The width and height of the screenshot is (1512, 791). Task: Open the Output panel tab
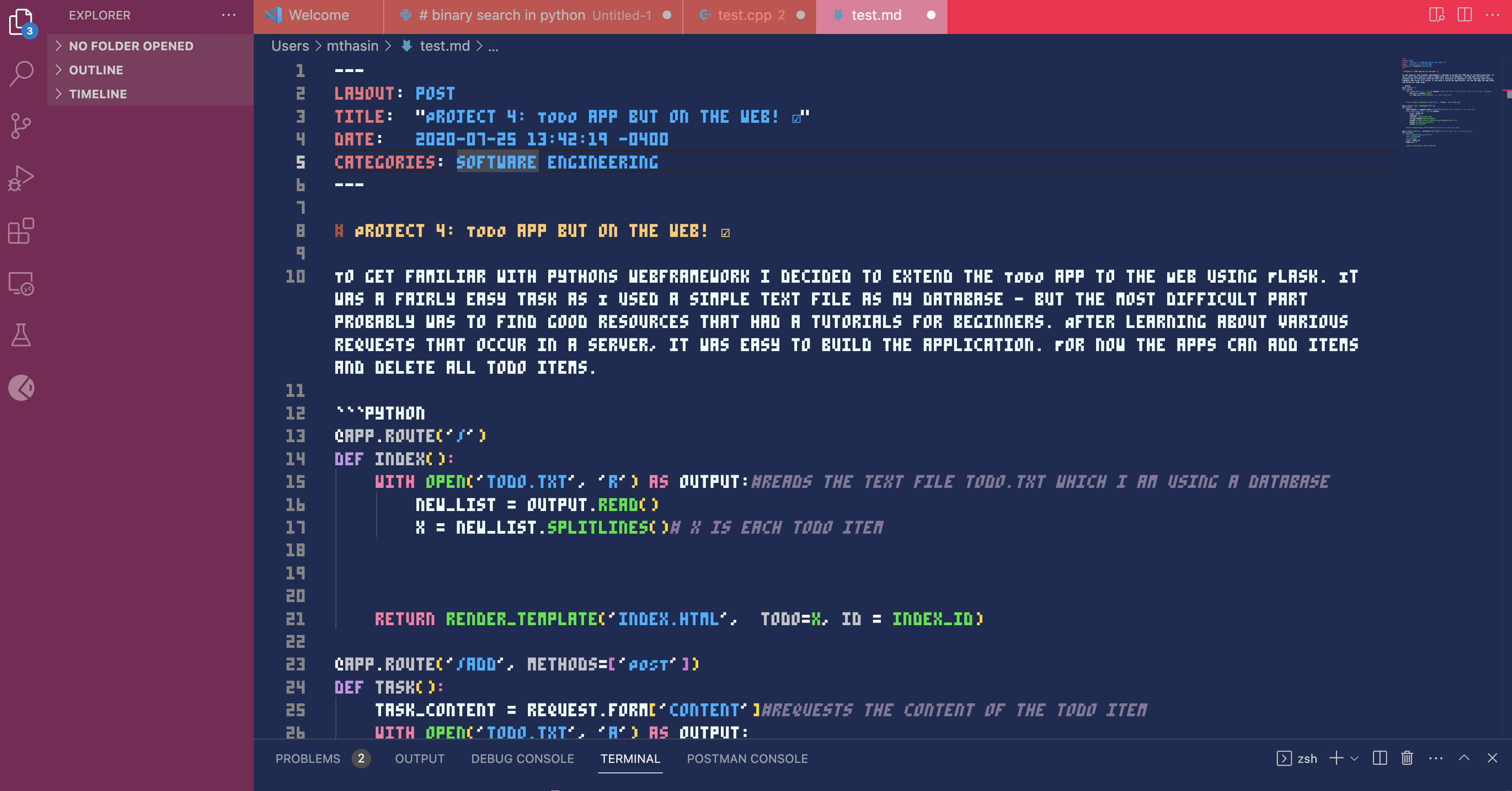[420, 759]
